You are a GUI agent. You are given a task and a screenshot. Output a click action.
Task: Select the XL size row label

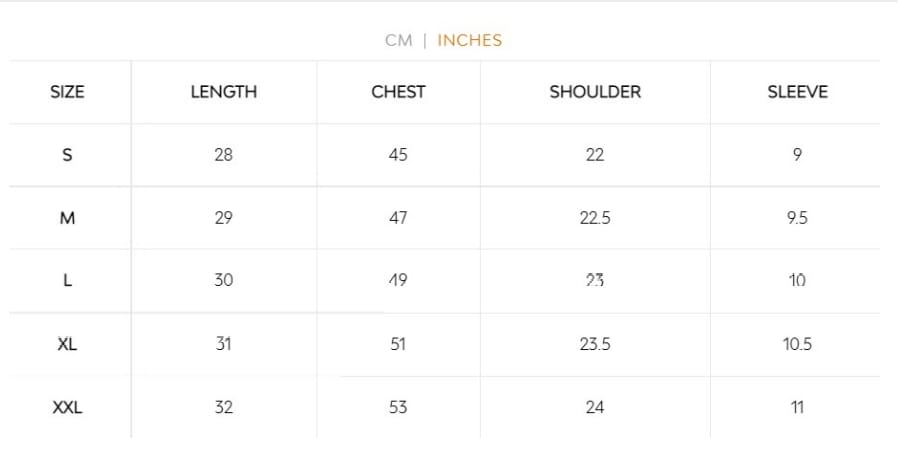[67, 344]
